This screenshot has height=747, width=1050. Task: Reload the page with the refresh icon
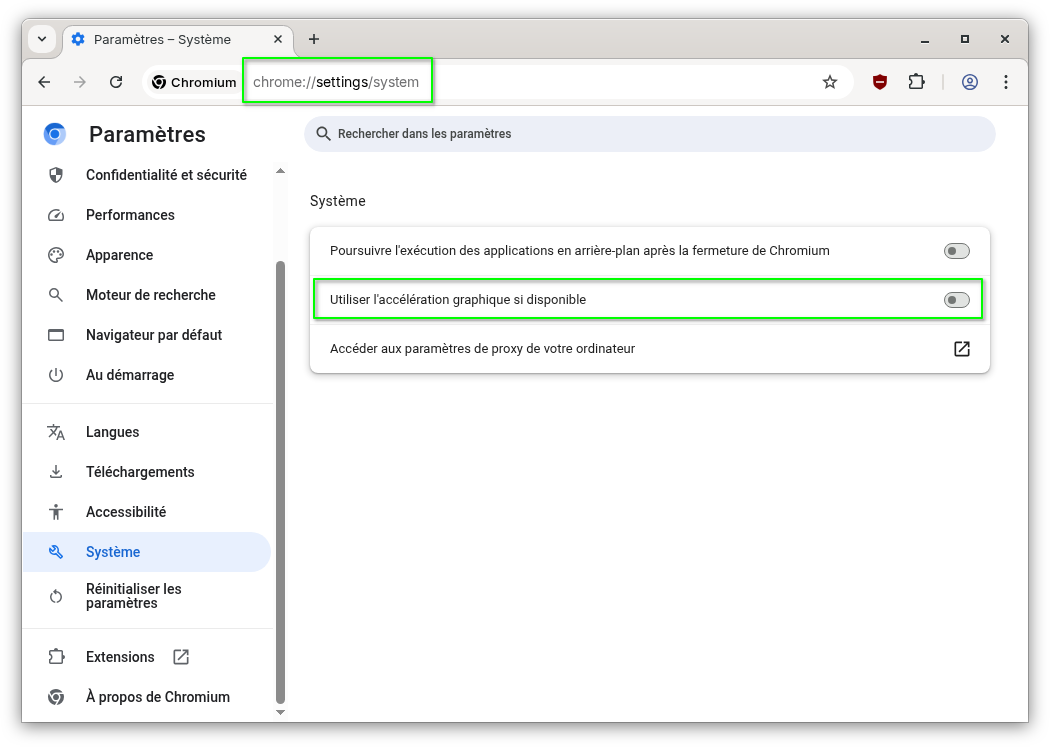click(116, 82)
